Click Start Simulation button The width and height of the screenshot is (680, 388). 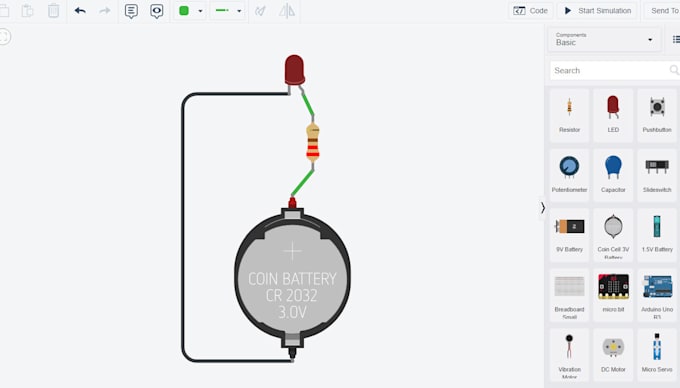point(598,11)
